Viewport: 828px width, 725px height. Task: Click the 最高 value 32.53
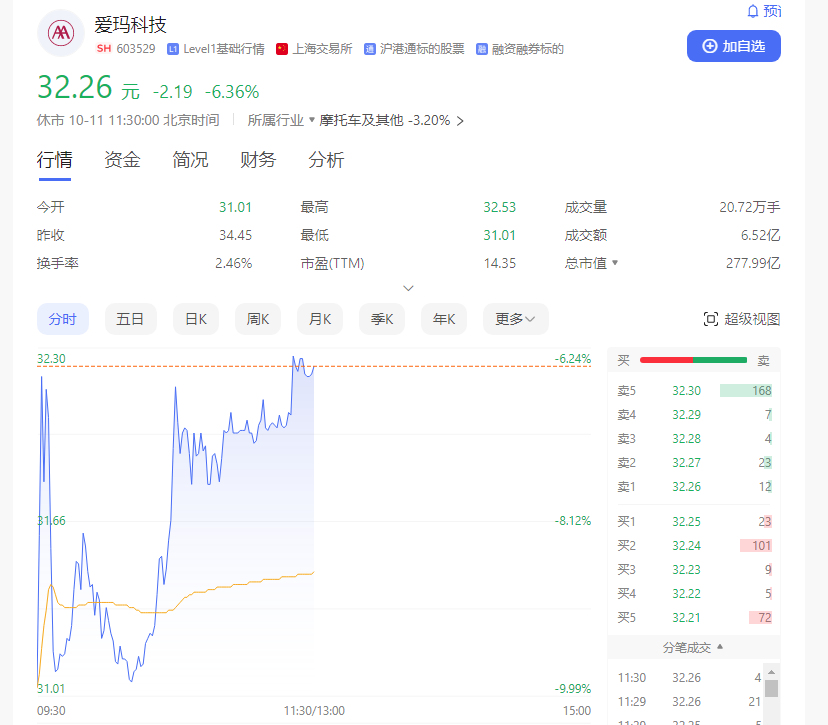tap(500, 207)
